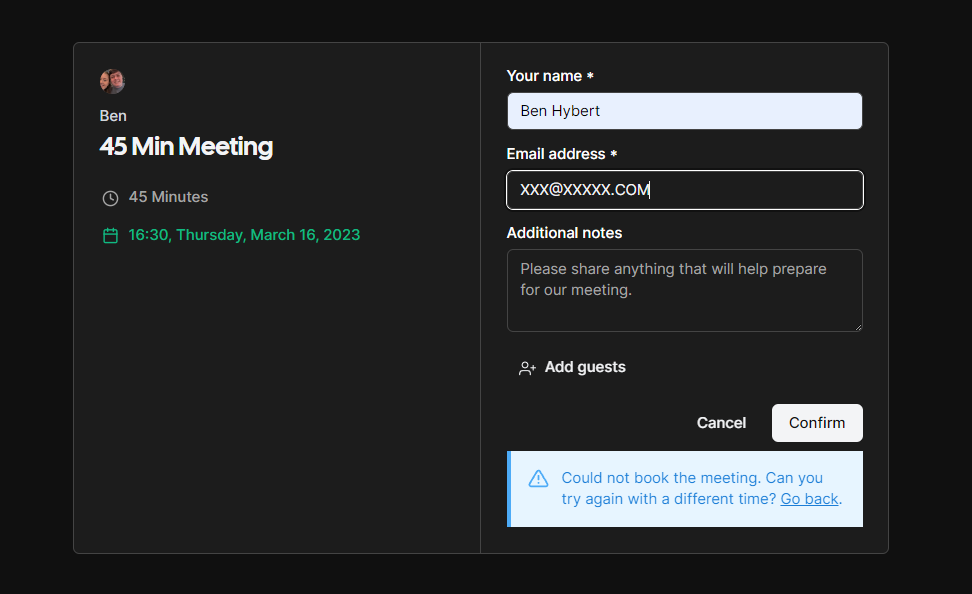Click the red asterisk next to Email address
The width and height of the screenshot is (972, 594).
[x=613, y=154]
